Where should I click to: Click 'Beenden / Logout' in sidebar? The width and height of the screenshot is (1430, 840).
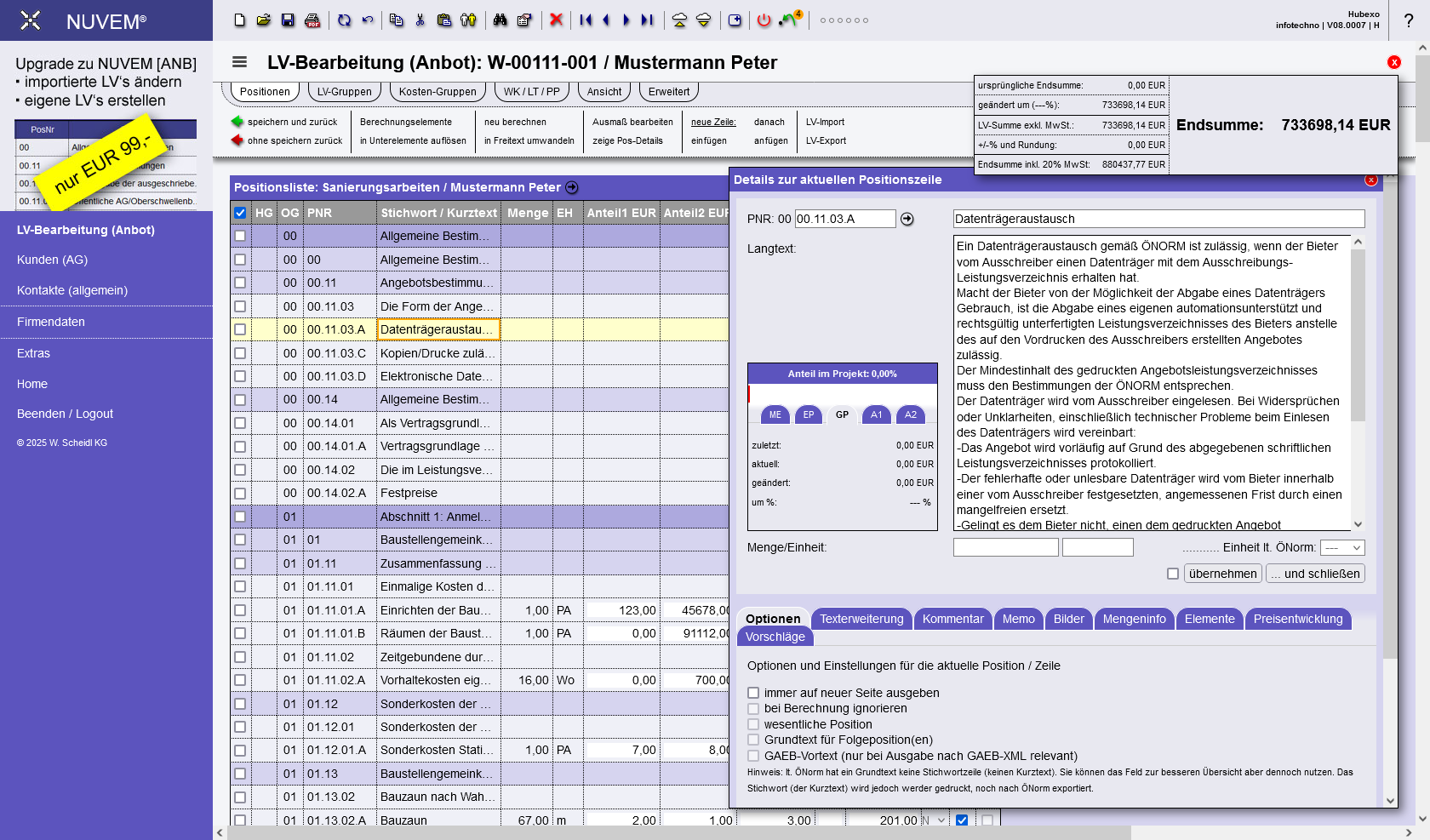(65, 414)
